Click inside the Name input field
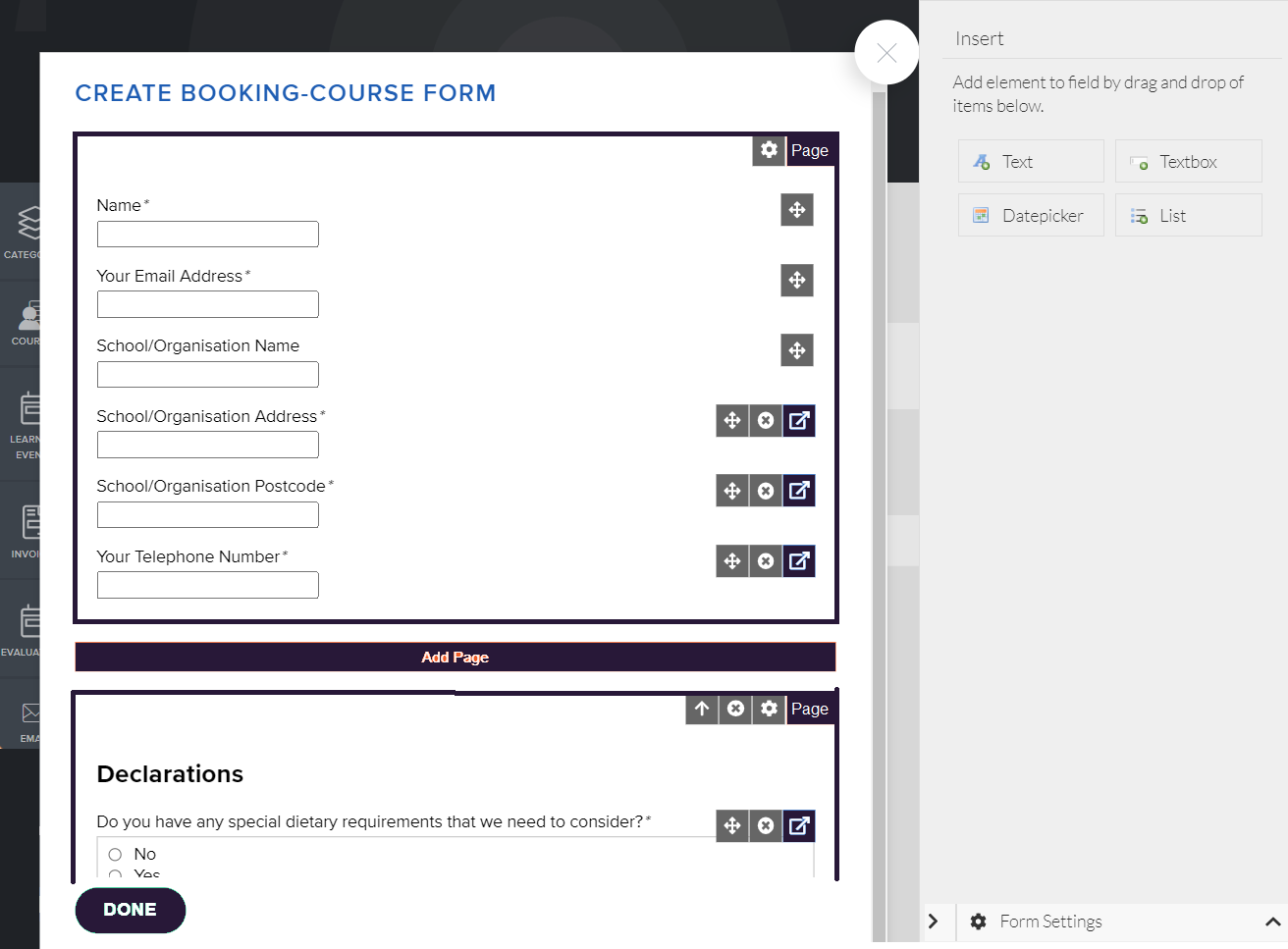The width and height of the screenshot is (1288, 949). pyautogui.click(x=206, y=234)
